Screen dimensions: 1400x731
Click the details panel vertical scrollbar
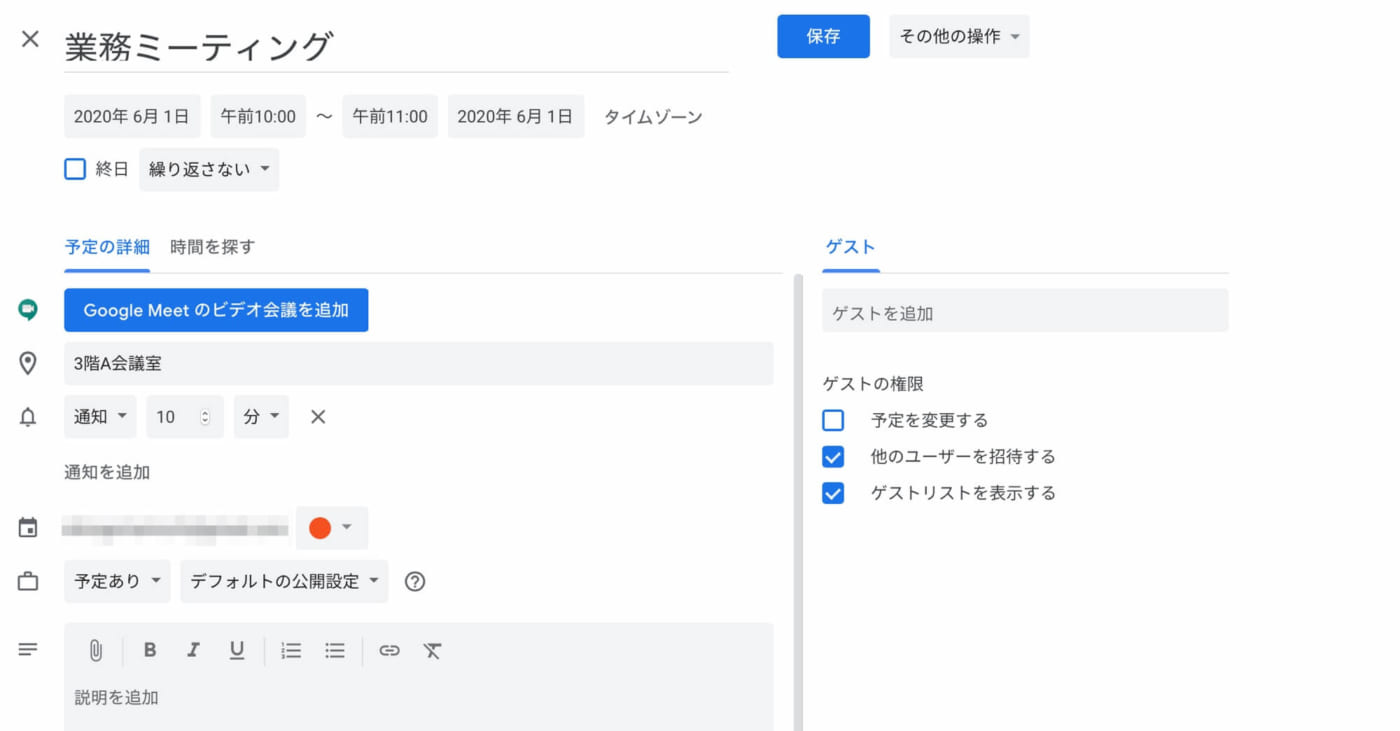tap(798, 500)
